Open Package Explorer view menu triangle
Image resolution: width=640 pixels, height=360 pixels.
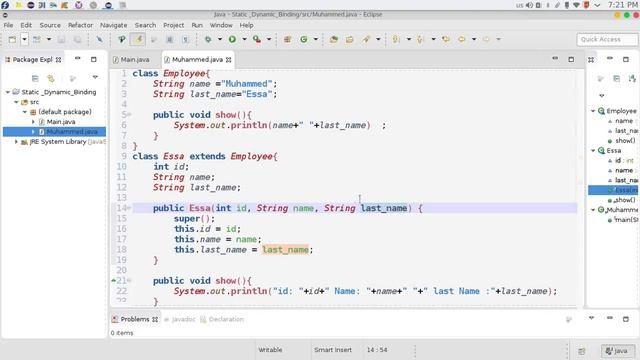click(95, 77)
